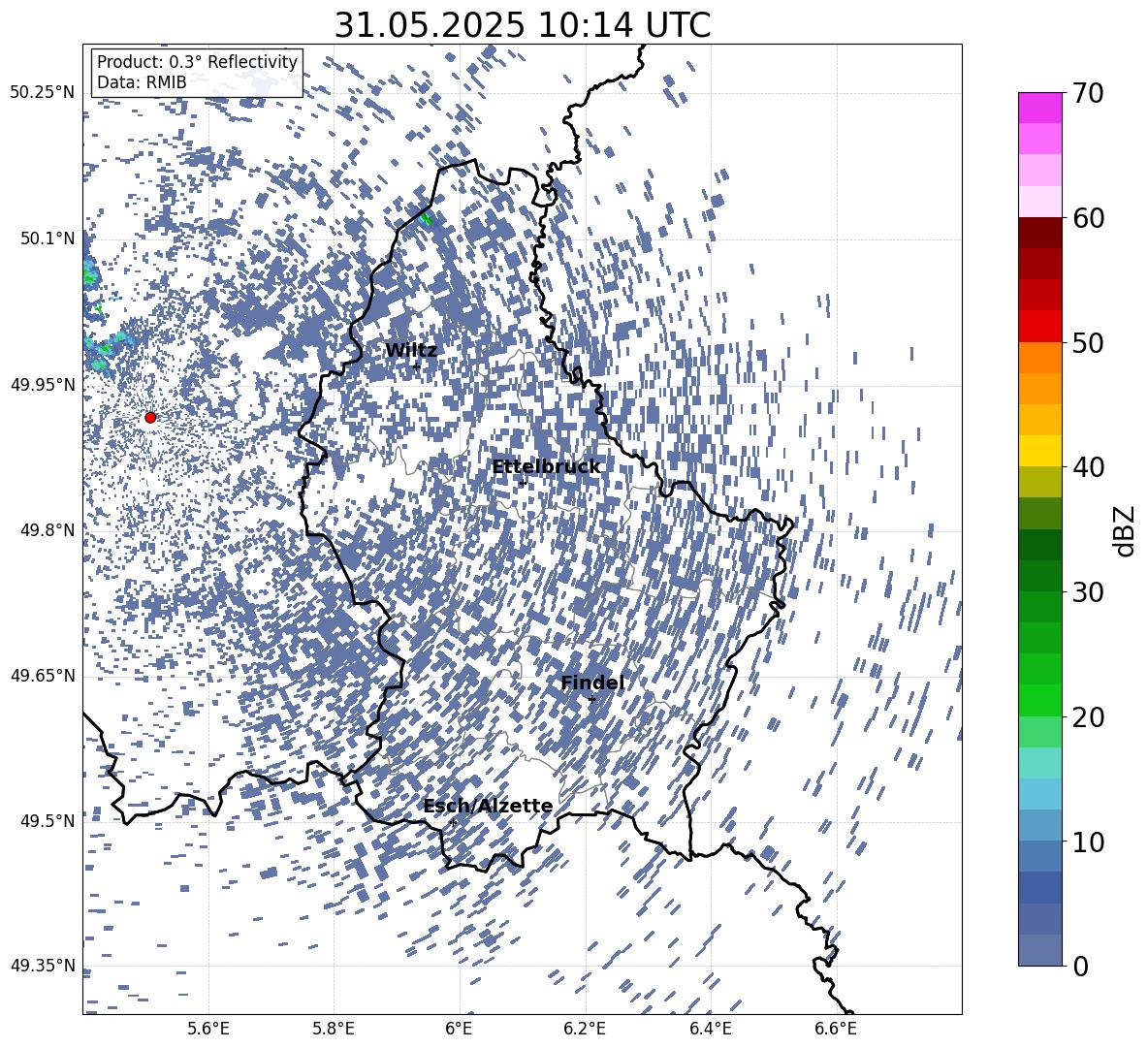Click the 6.4°E longitude label
Viewport: 1148px width, 1048px height.
(x=710, y=1029)
